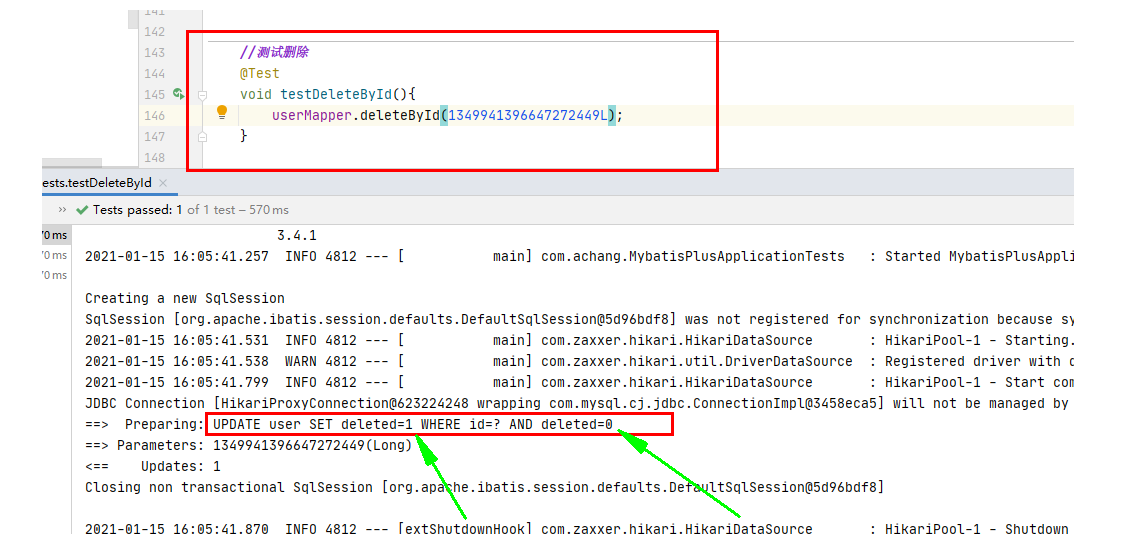Click line number 148 in gutter

coord(154,156)
